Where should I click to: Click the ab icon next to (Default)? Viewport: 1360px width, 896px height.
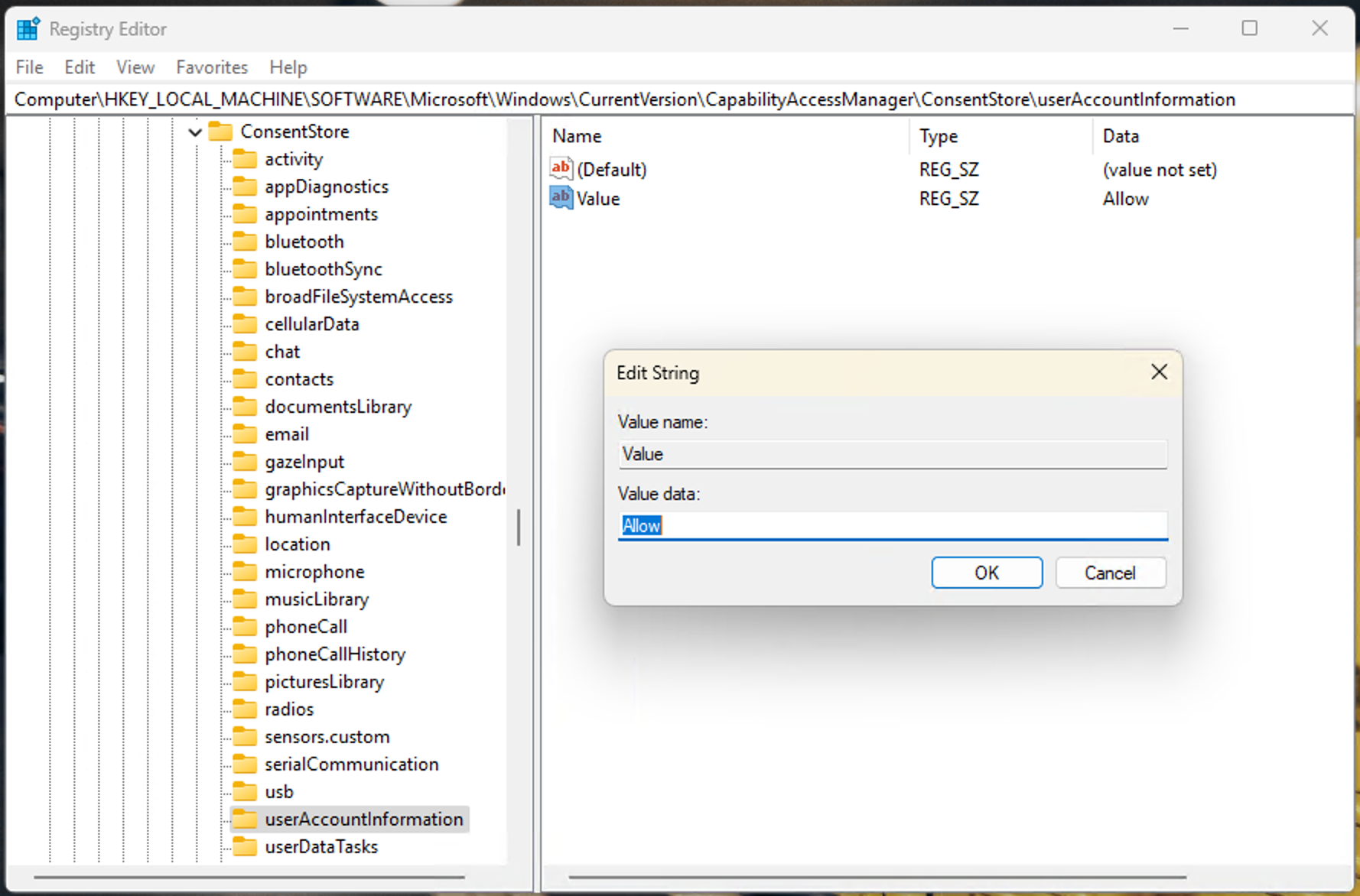(560, 168)
